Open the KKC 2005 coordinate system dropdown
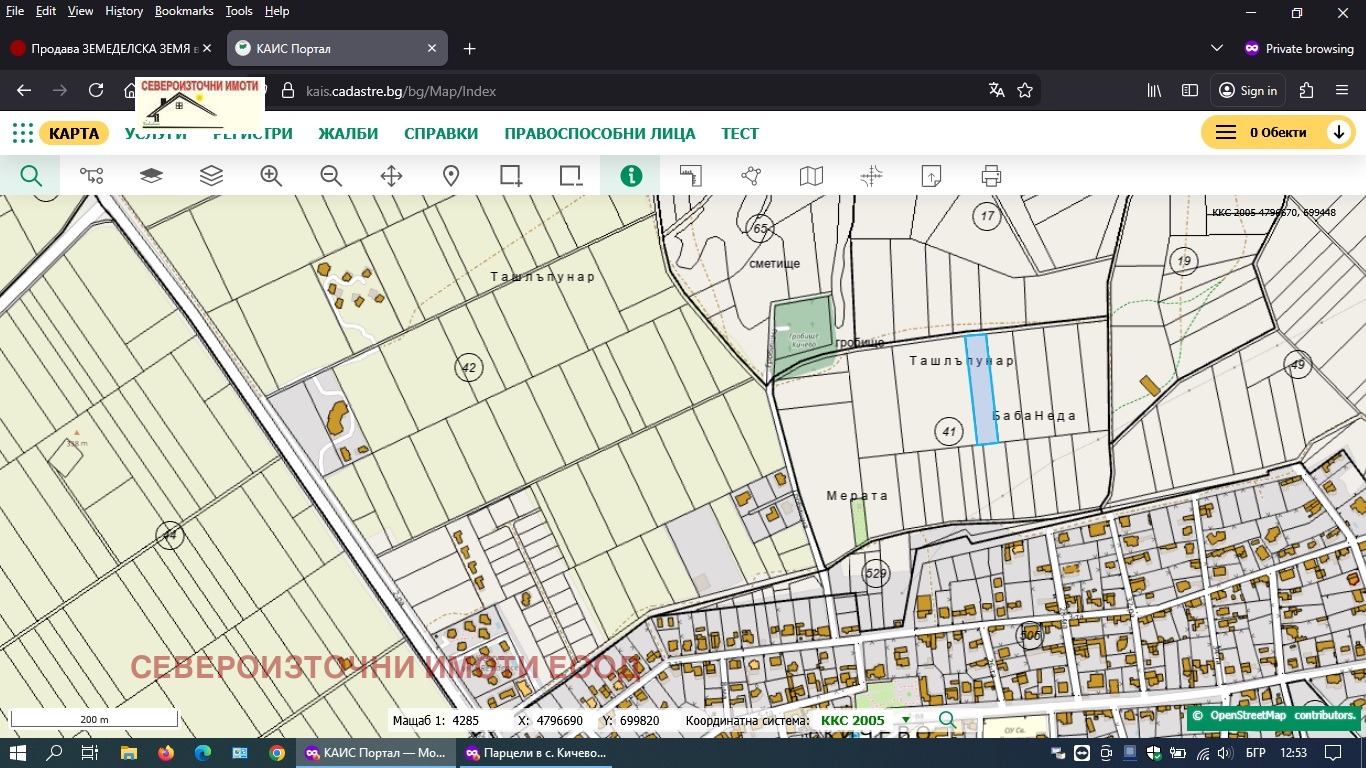The width and height of the screenshot is (1366, 768). pos(906,720)
